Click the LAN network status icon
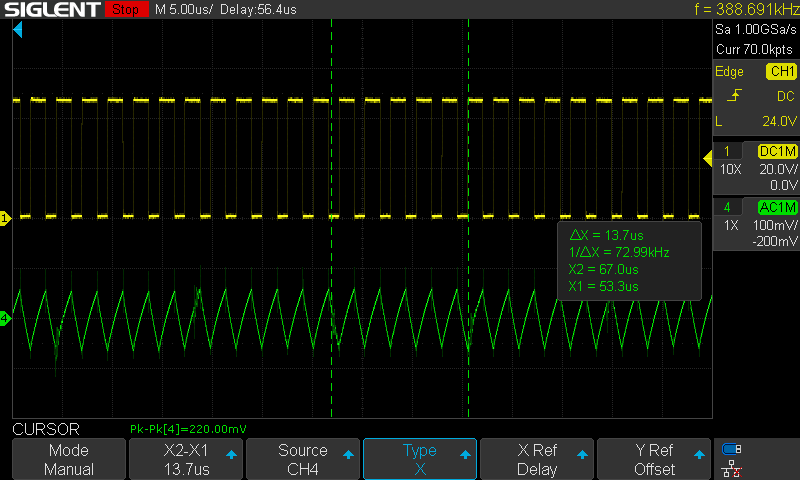Screen dimensions: 800x480 (x=732, y=468)
